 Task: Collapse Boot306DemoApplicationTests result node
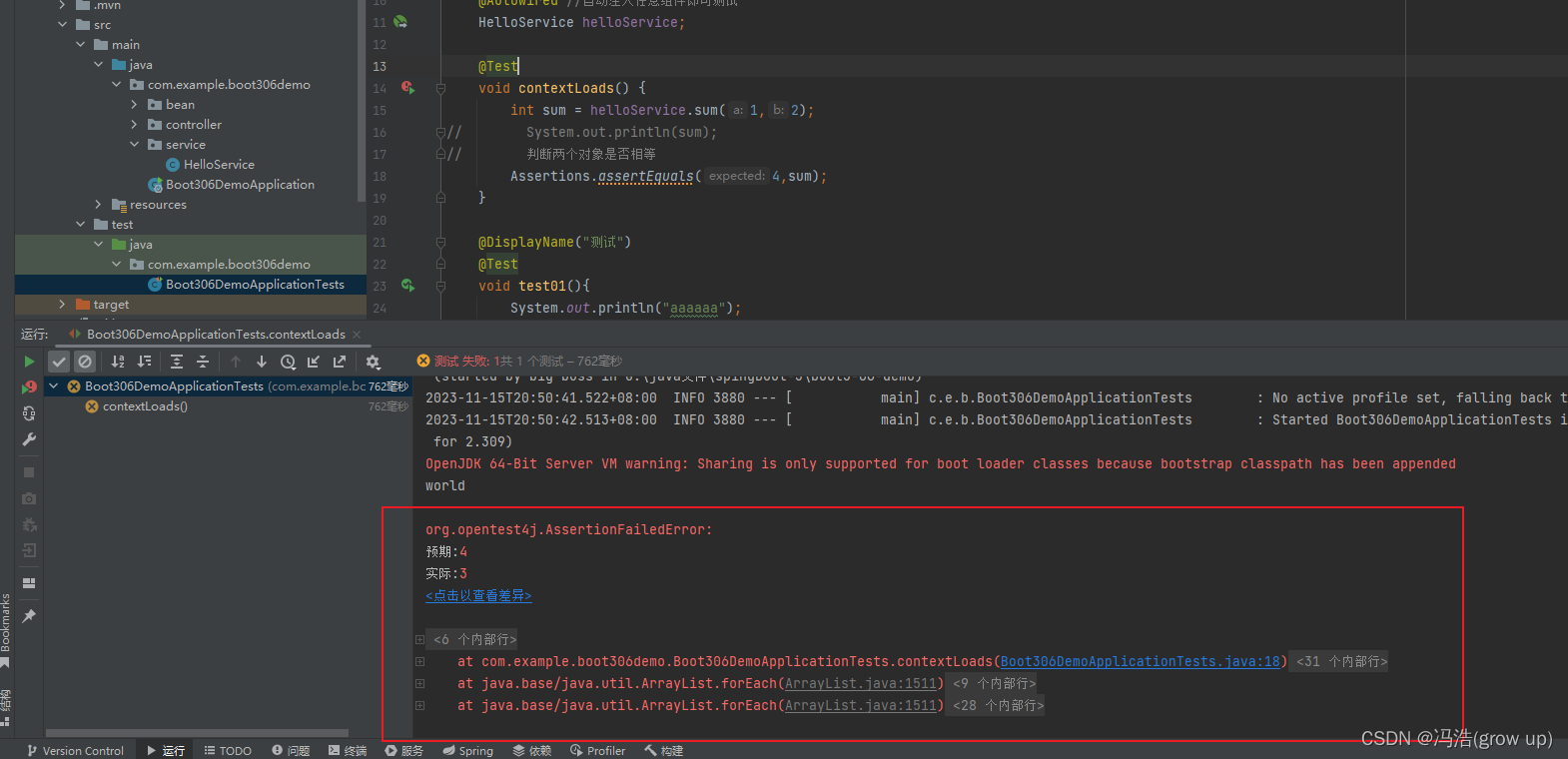(54, 386)
